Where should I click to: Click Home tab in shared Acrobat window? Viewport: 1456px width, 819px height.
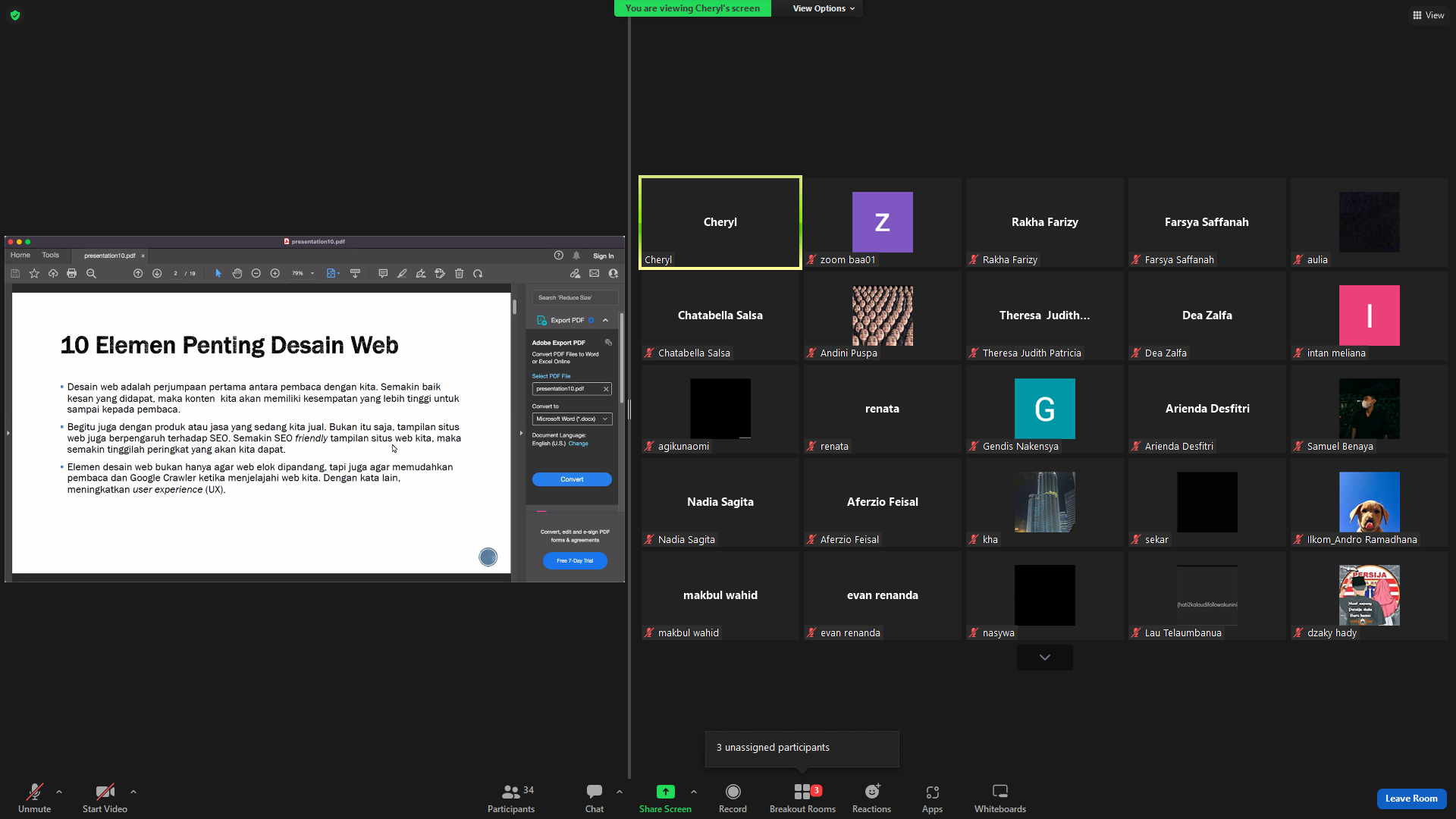20,256
